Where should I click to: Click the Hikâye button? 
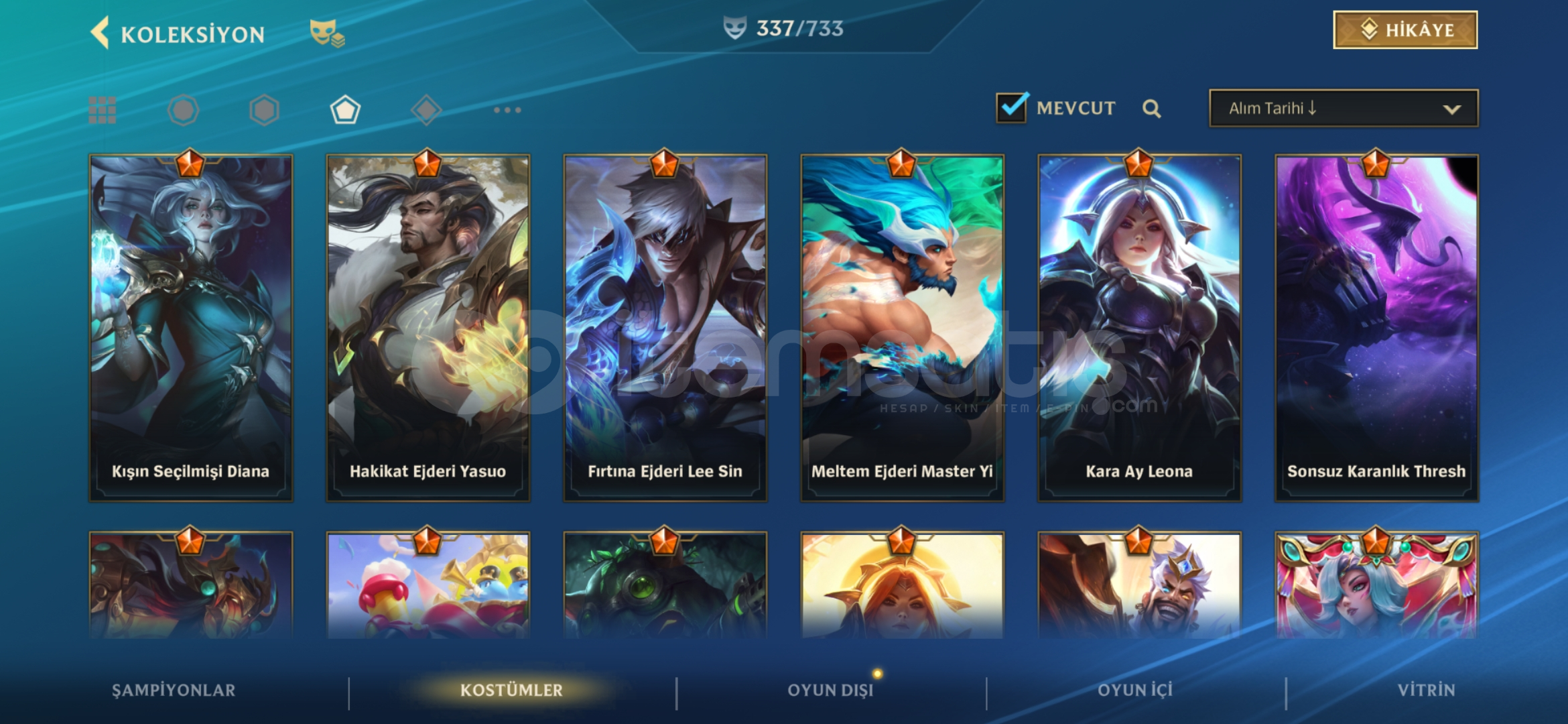[x=1405, y=30]
